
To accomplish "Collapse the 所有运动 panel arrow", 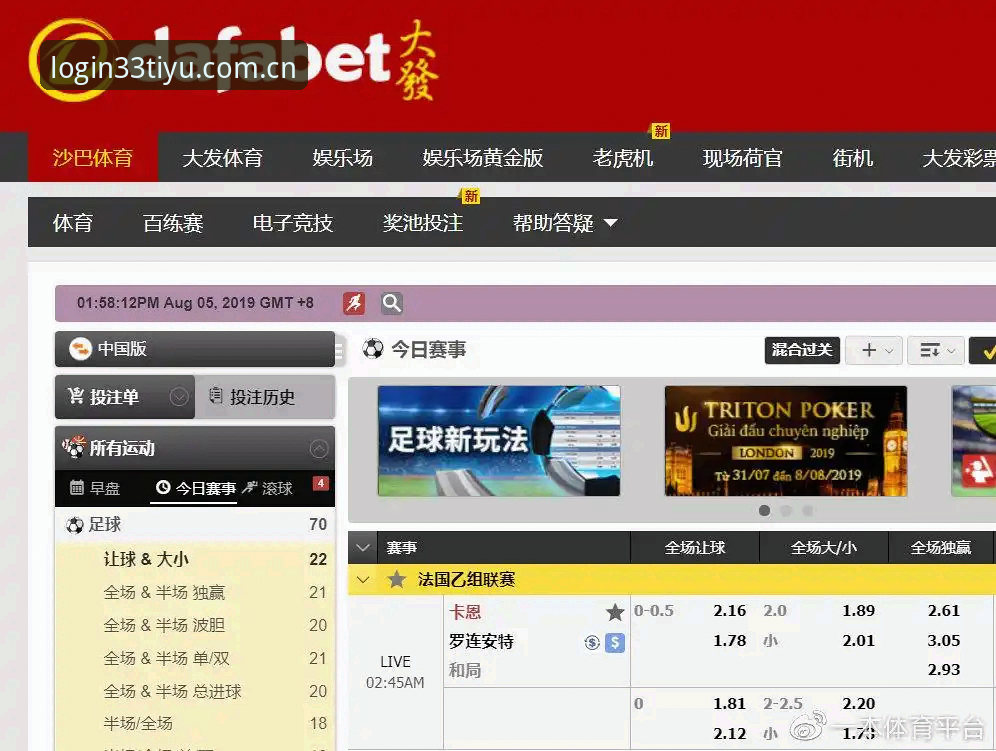I will [x=319, y=449].
